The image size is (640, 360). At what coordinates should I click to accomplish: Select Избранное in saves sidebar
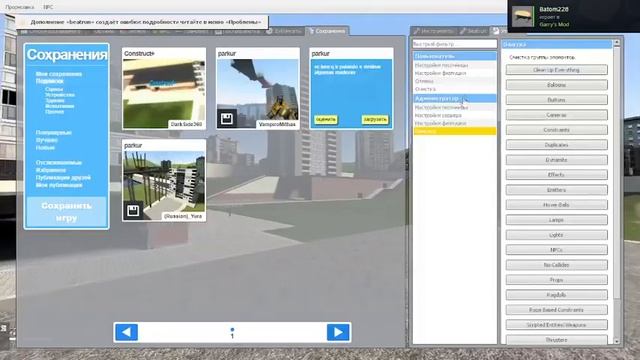(x=51, y=170)
